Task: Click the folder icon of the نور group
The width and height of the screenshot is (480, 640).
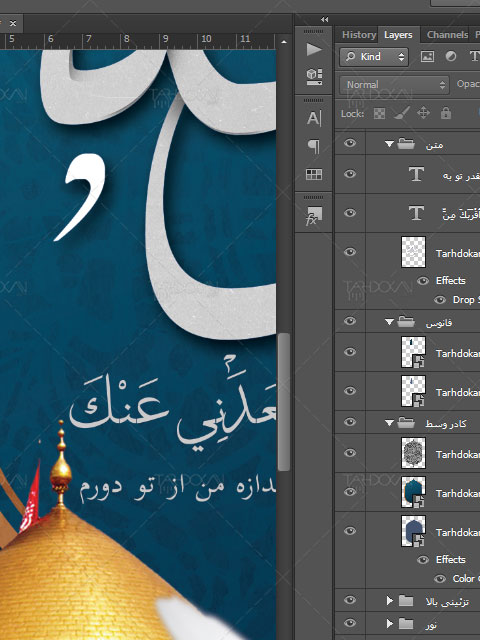Action: coord(406,623)
